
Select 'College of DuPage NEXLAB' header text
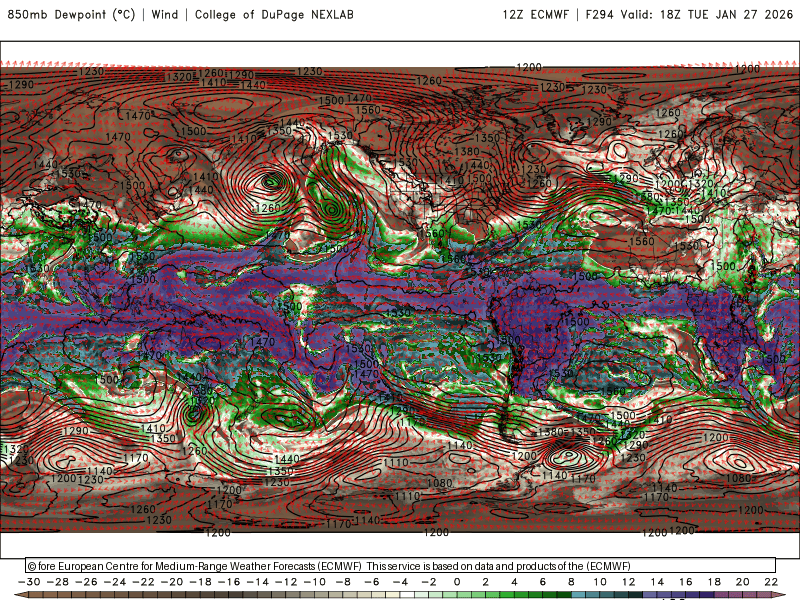click(274, 14)
